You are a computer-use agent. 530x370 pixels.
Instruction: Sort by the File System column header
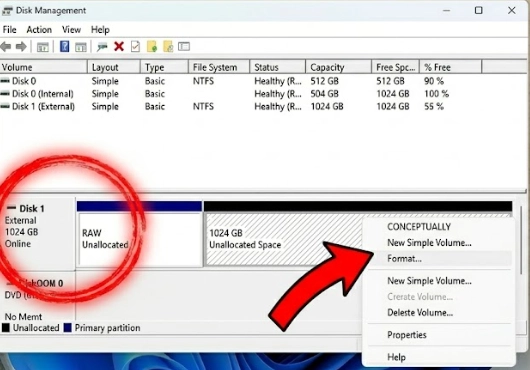point(219,67)
